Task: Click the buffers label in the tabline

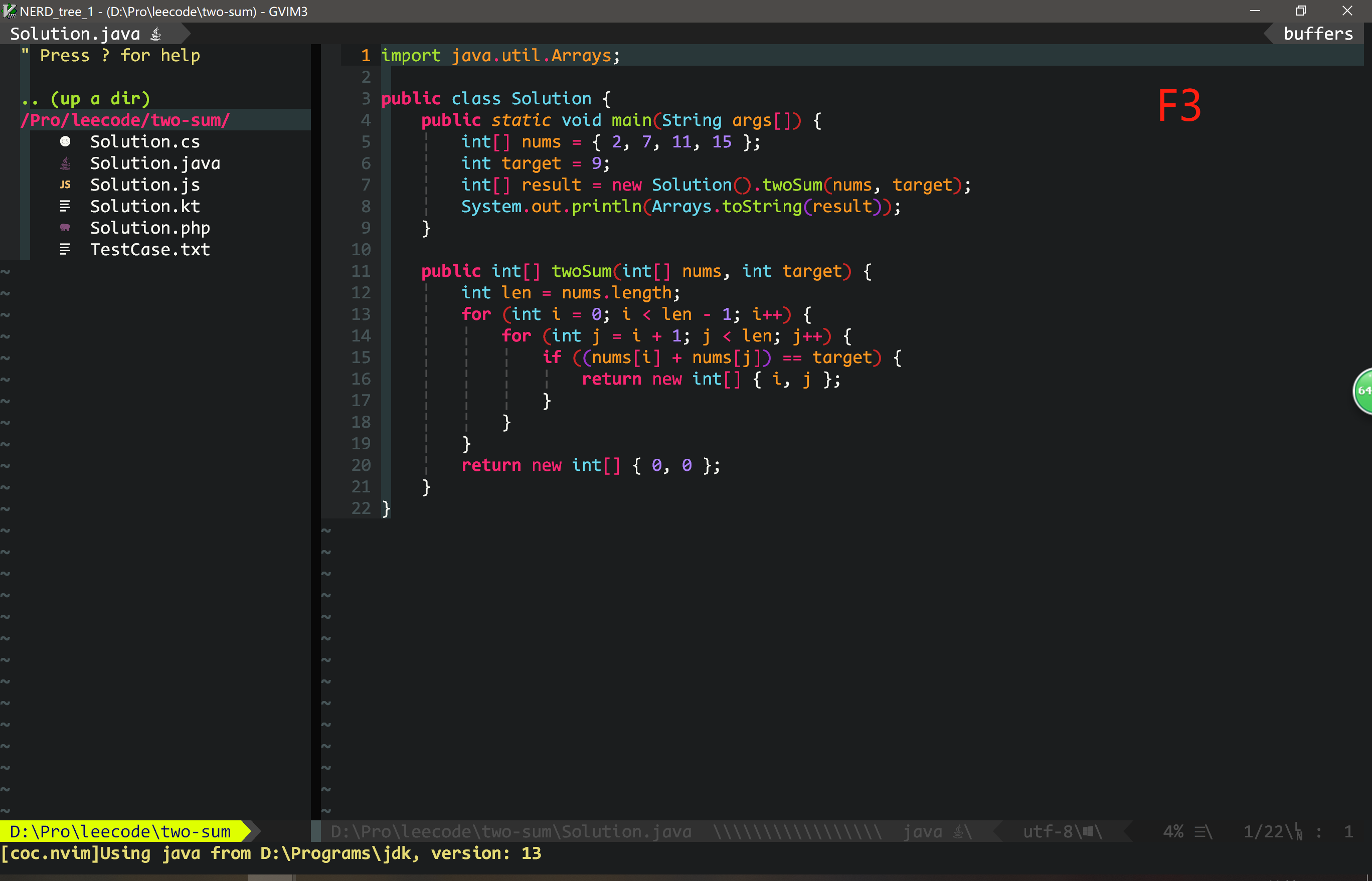Action: point(1318,34)
